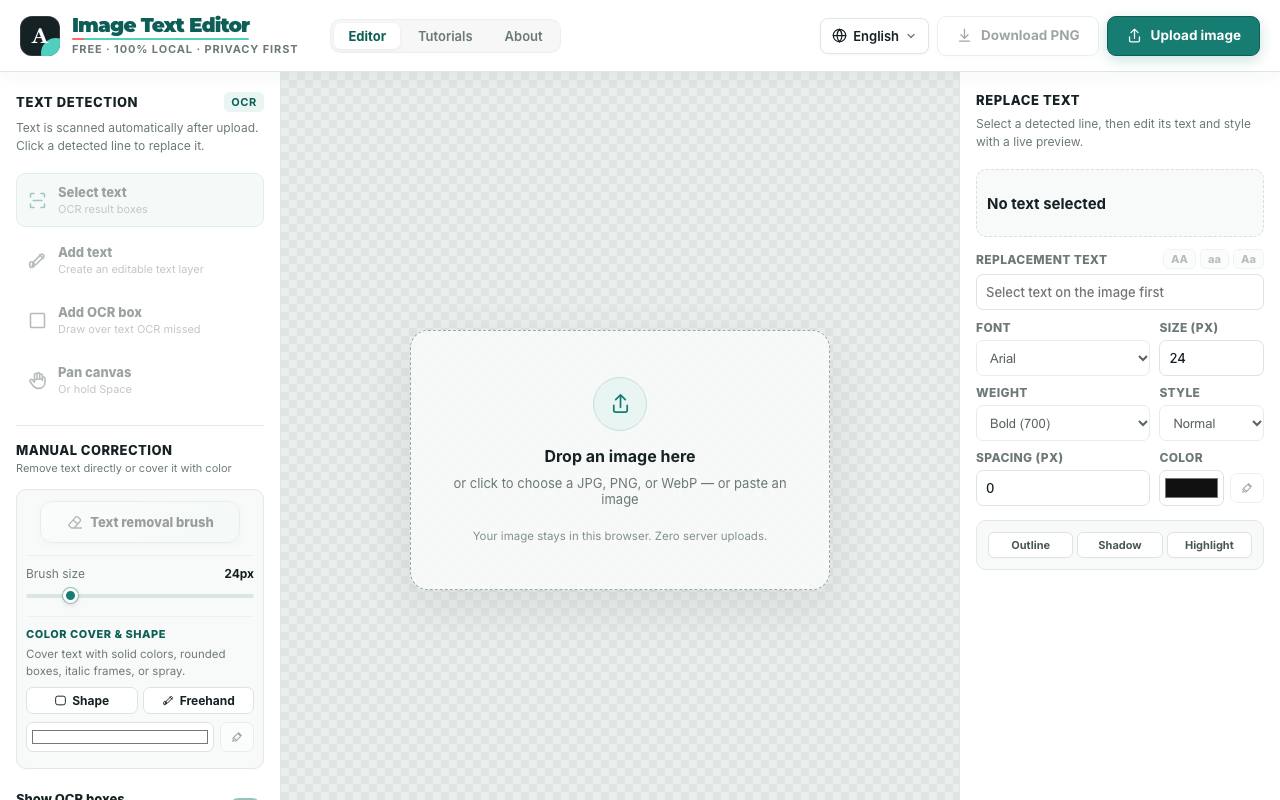Toggle the Shadow text effect

tap(1120, 545)
